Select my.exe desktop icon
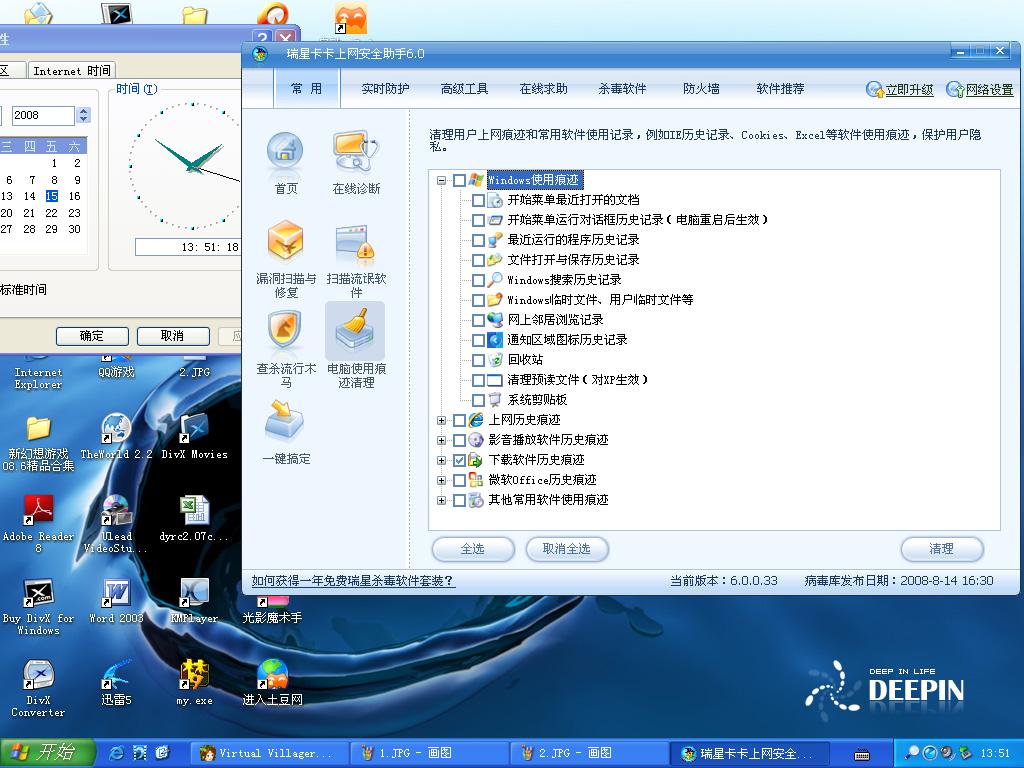This screenshot has height=768, width=1024. point(195,683)
